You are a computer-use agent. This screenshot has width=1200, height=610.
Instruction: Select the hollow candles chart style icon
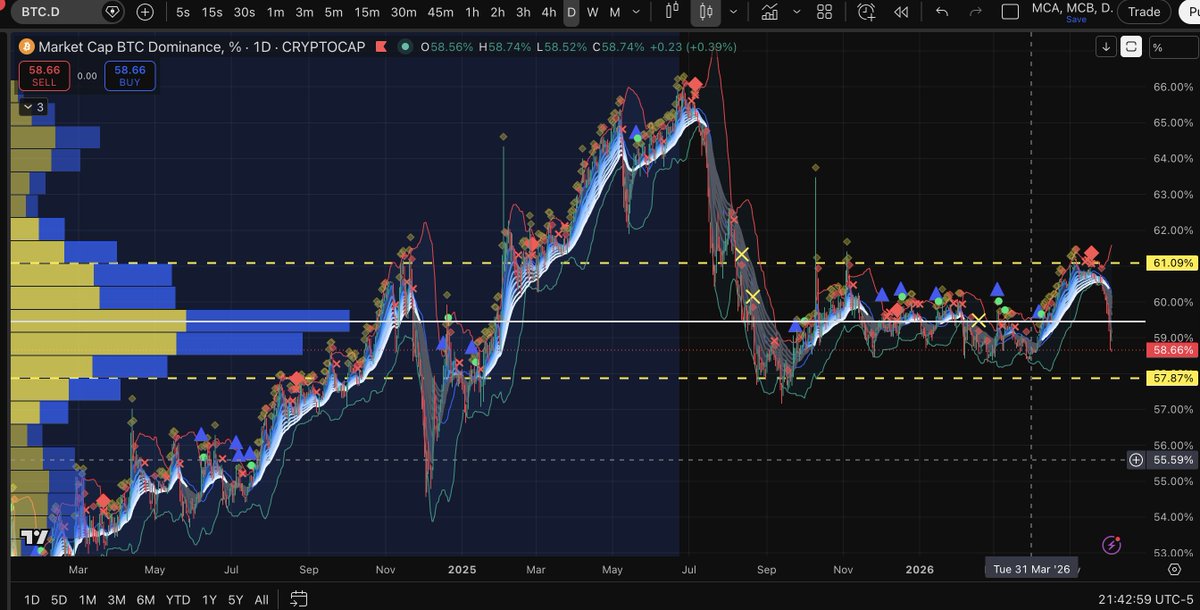pos(673,12)
